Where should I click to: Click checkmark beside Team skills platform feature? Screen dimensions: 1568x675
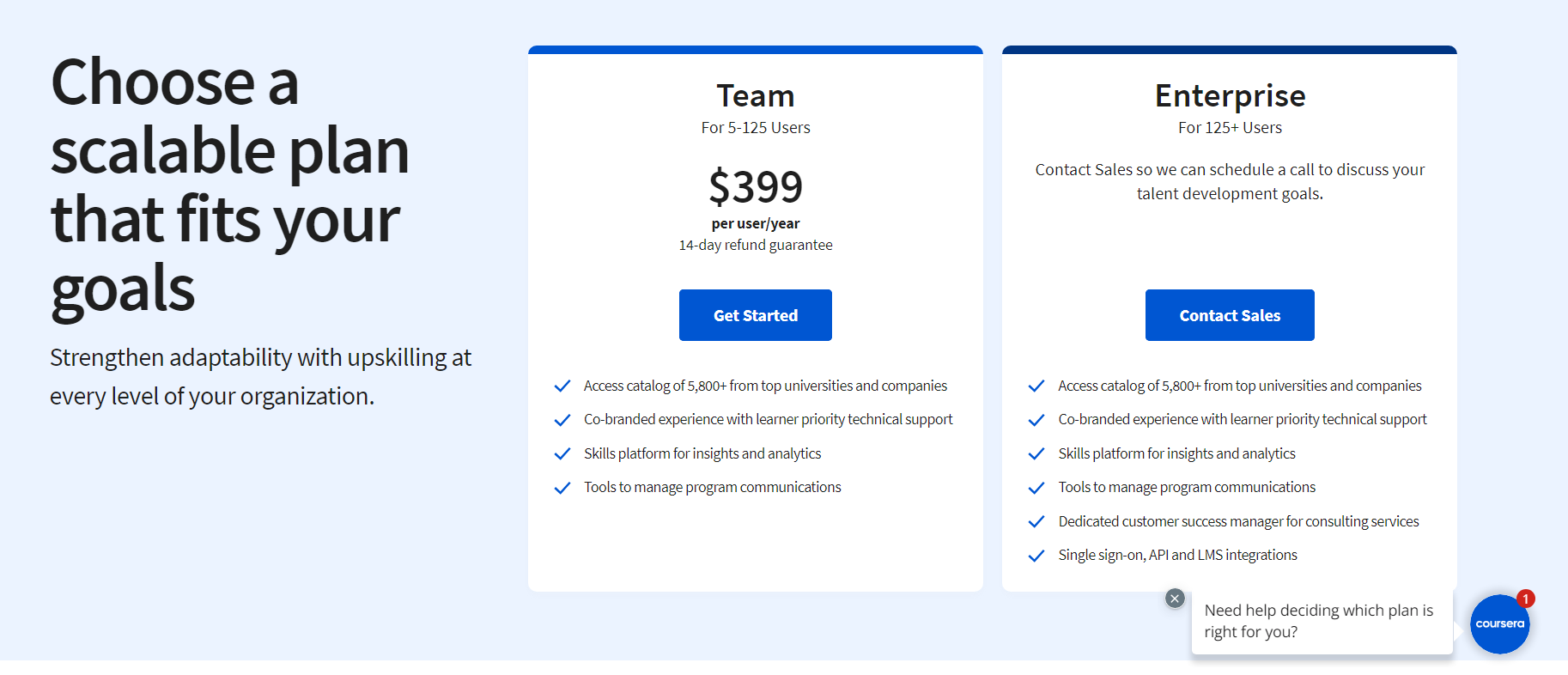pos(562,453)
